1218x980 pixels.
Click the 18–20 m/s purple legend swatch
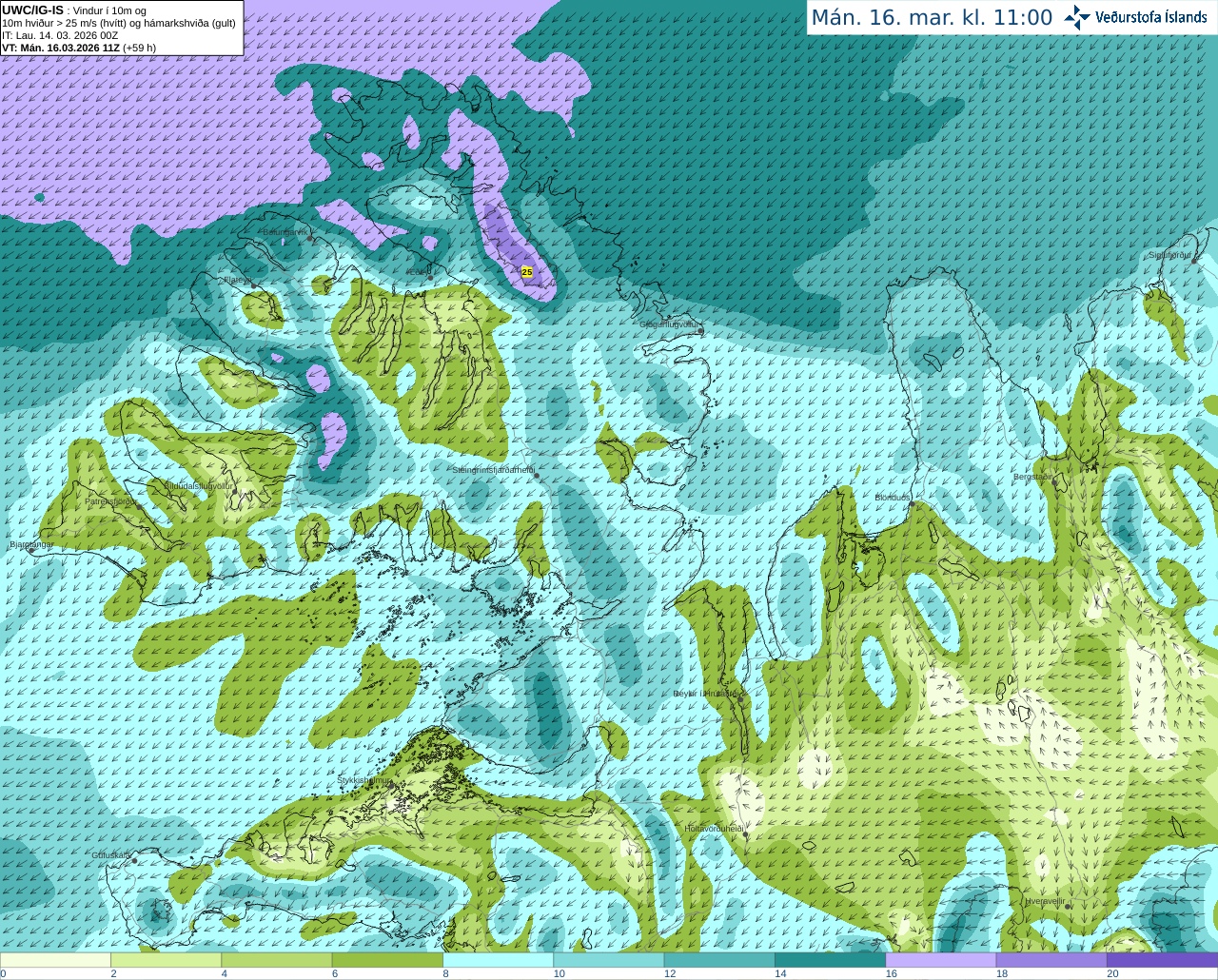click(x=1051, y=960)
